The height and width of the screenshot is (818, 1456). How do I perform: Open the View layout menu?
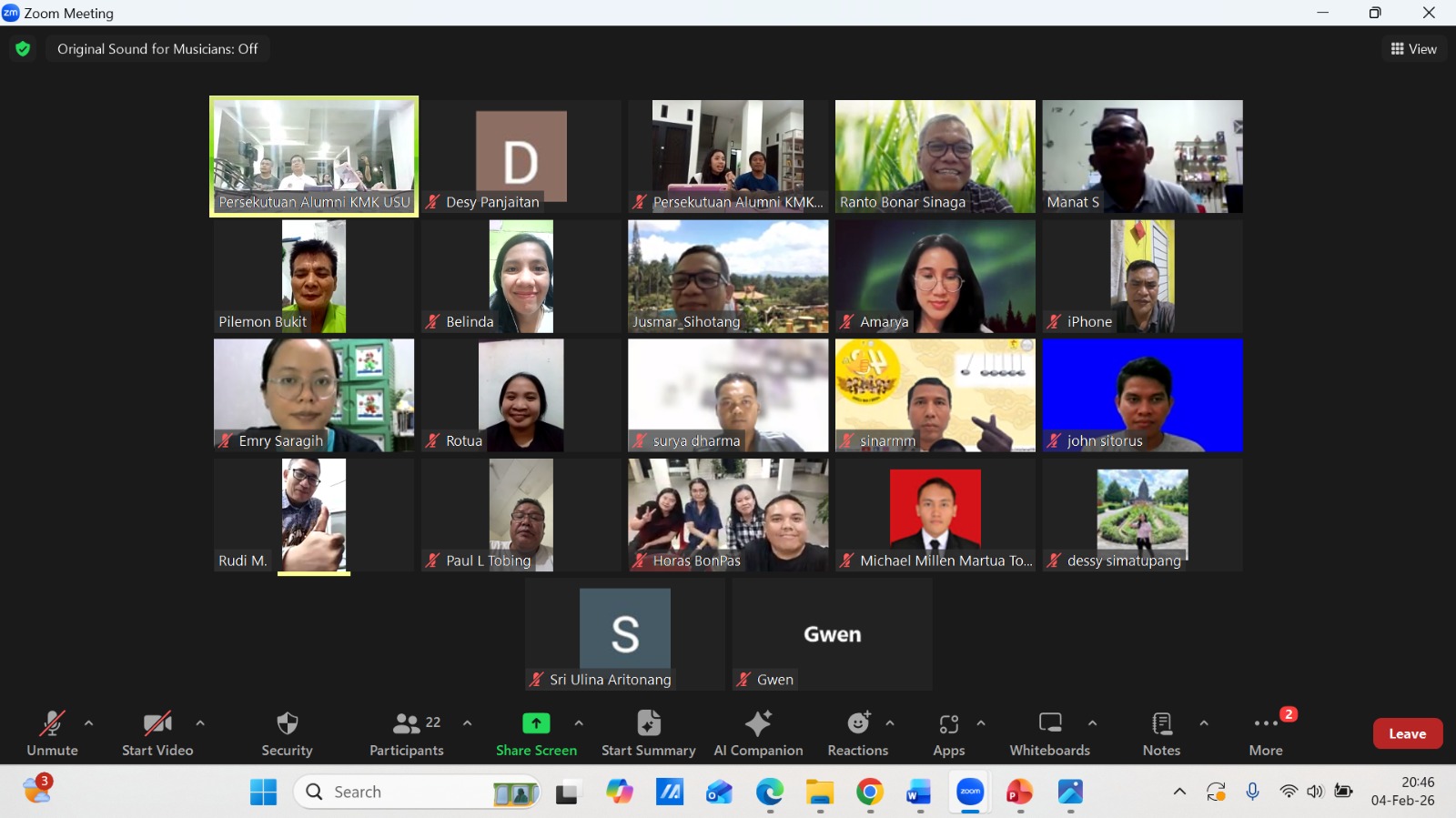(x=1413, y=49)
